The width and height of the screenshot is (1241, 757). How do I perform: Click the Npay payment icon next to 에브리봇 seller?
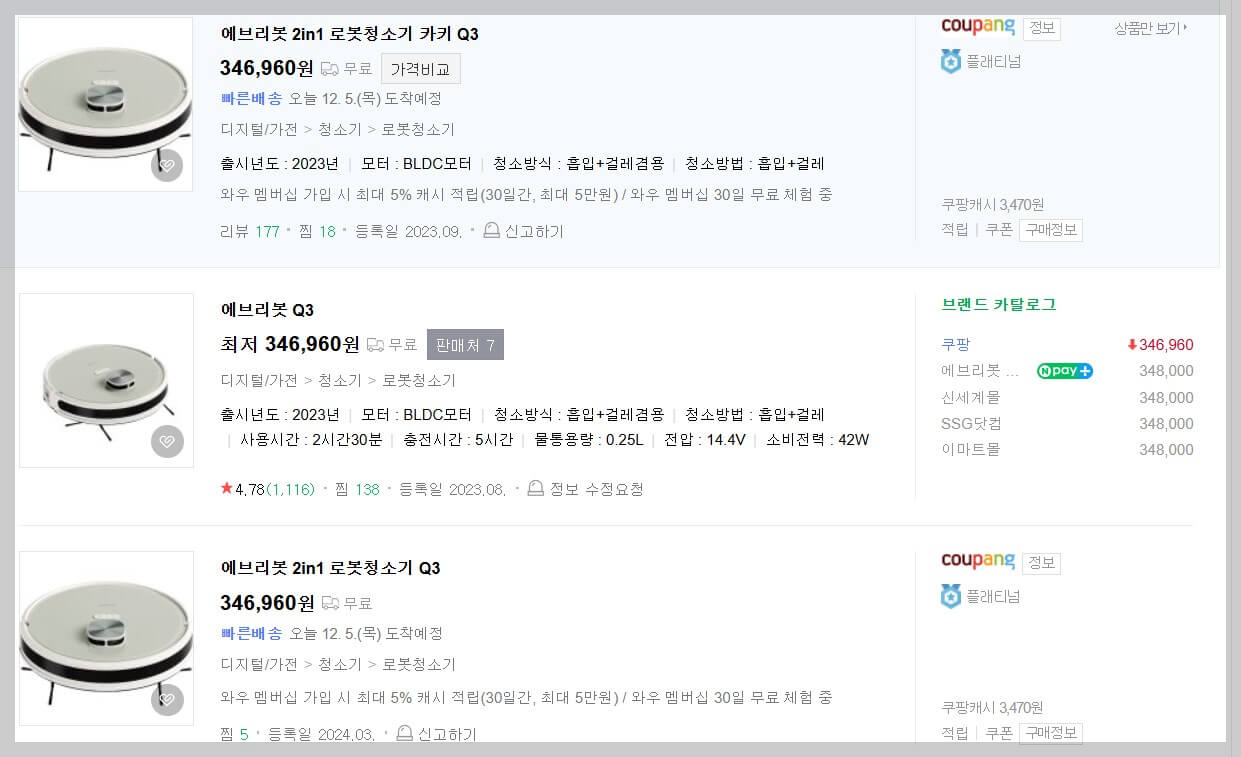coord(1064,371)
